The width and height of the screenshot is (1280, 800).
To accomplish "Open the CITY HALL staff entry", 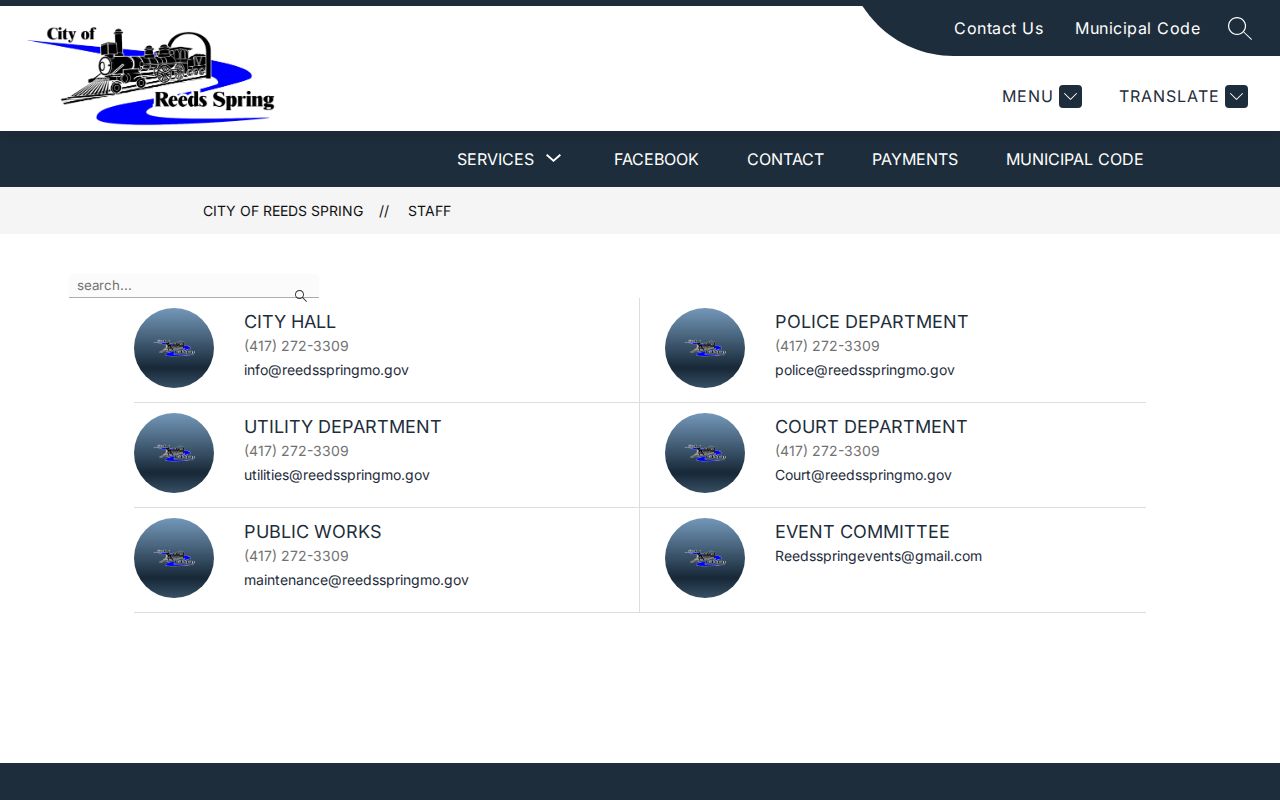I will 290,321.
